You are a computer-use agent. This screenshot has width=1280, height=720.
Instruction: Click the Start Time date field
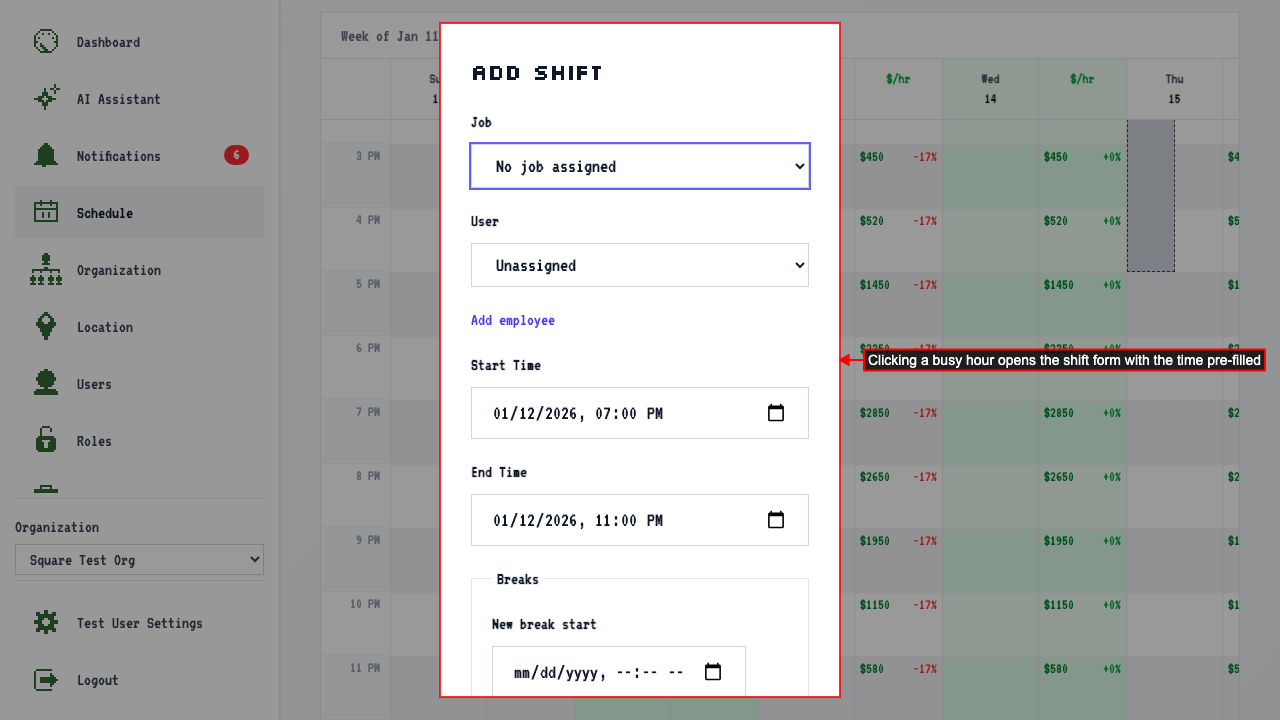click(640, 413)
